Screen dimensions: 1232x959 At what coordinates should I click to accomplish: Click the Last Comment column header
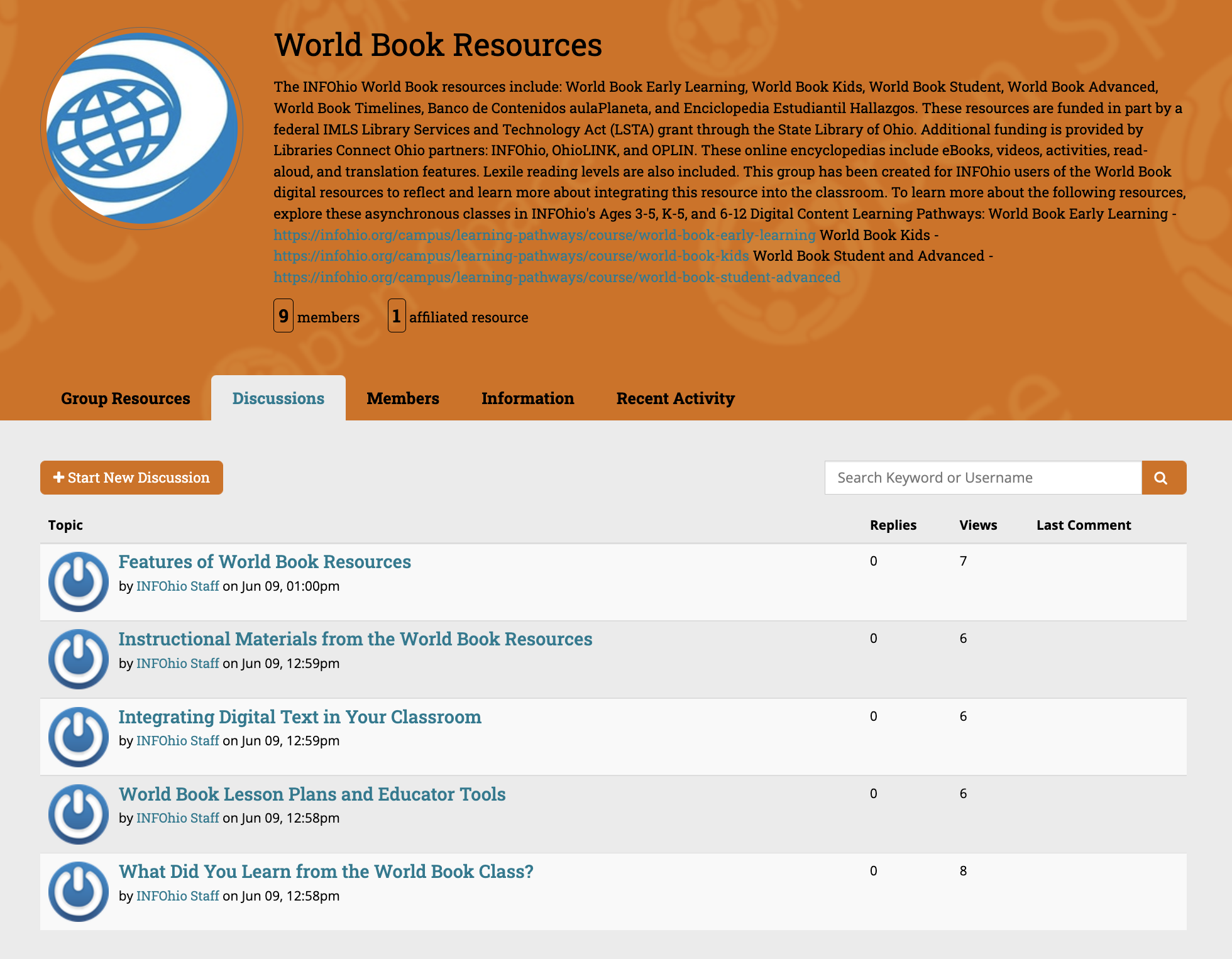[x=1084, y=525]
